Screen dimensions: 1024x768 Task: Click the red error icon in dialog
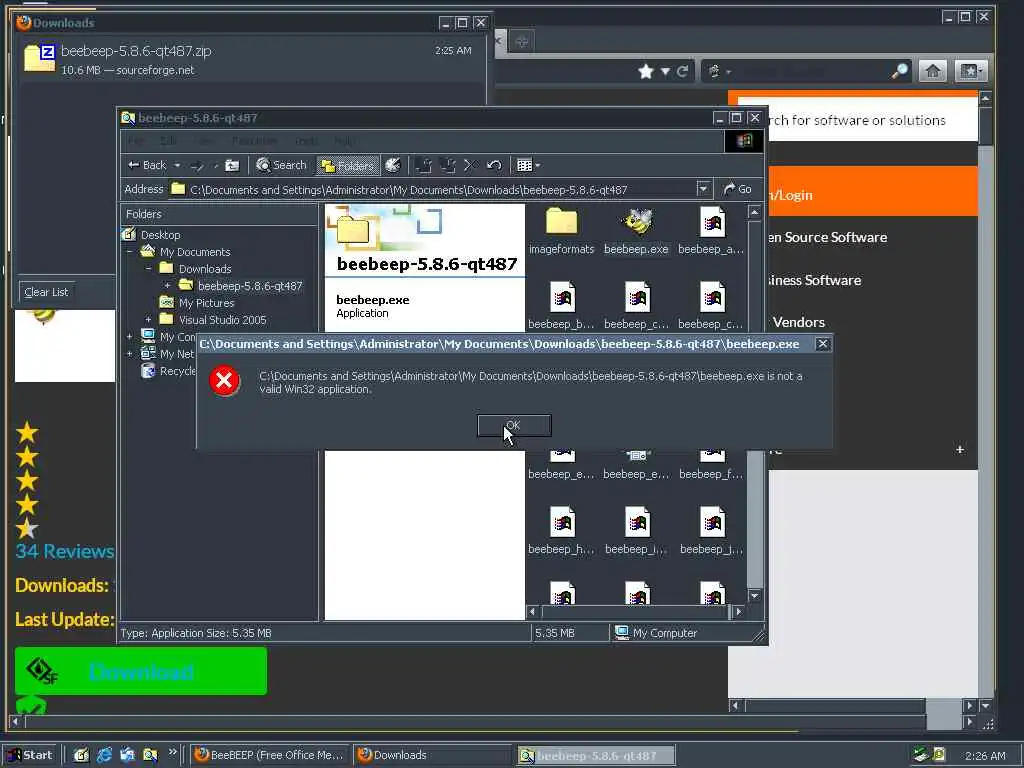tap(224, 380)
